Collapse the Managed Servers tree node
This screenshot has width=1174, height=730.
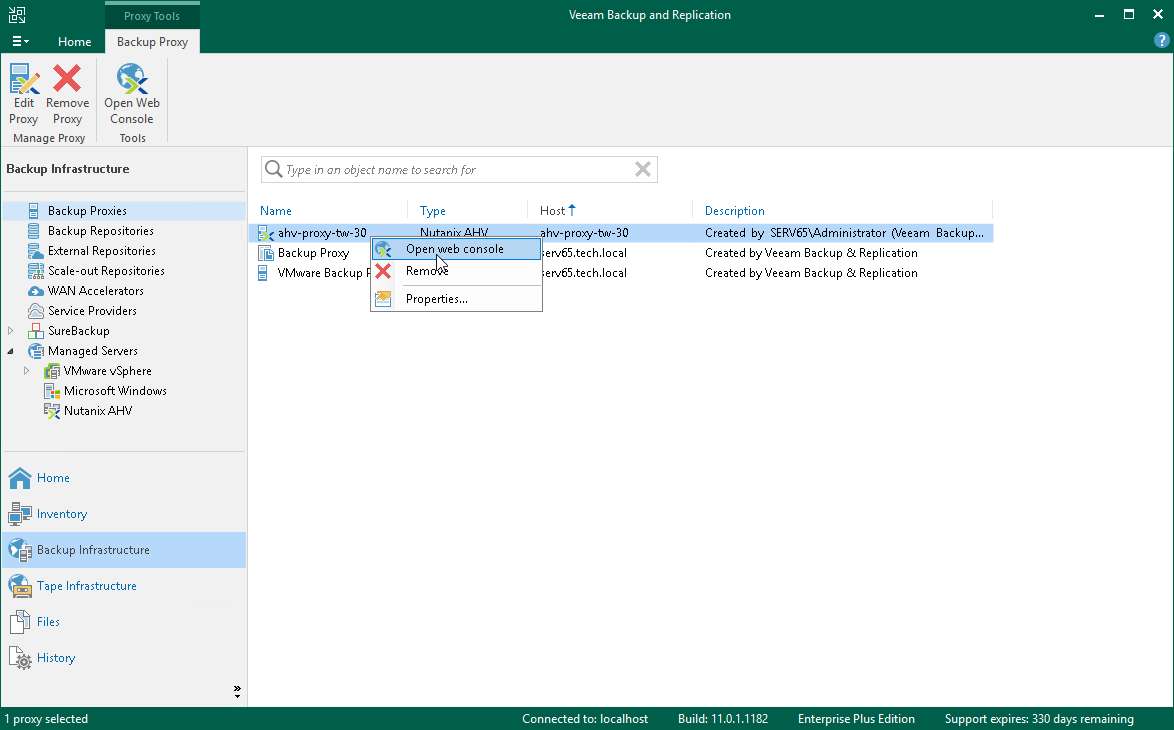[x=10, y=351]
